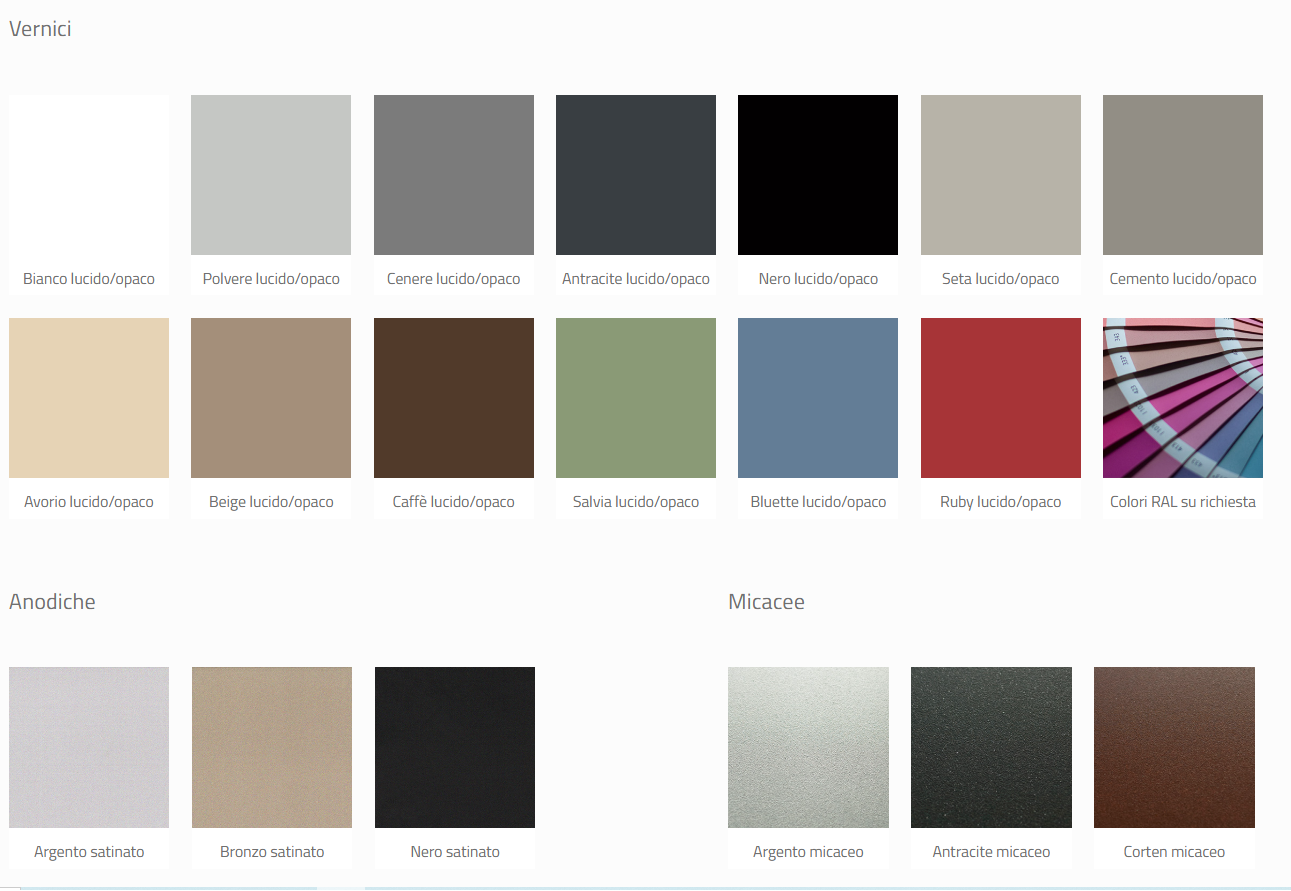Pick the Cemento lucido/opaco swatch
Viewport: 1291px width, 891px height.
(1183, 175)
